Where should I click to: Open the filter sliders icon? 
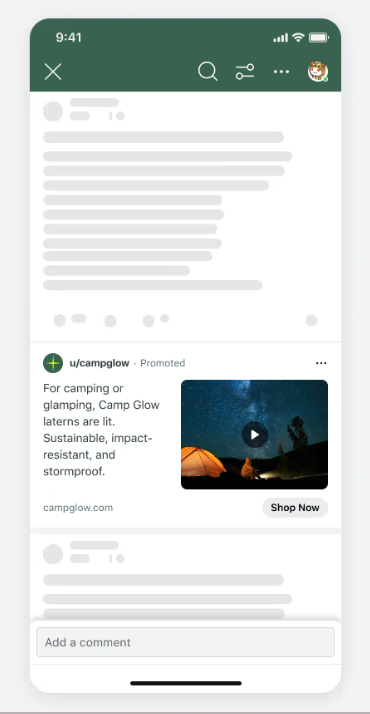click(245, 72)
